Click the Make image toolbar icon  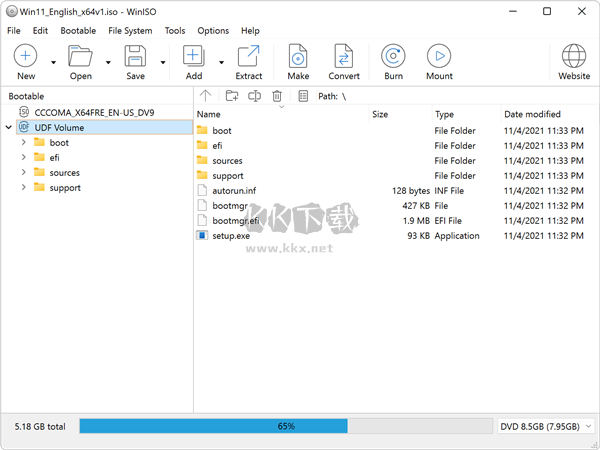click(x=298, y=56)
